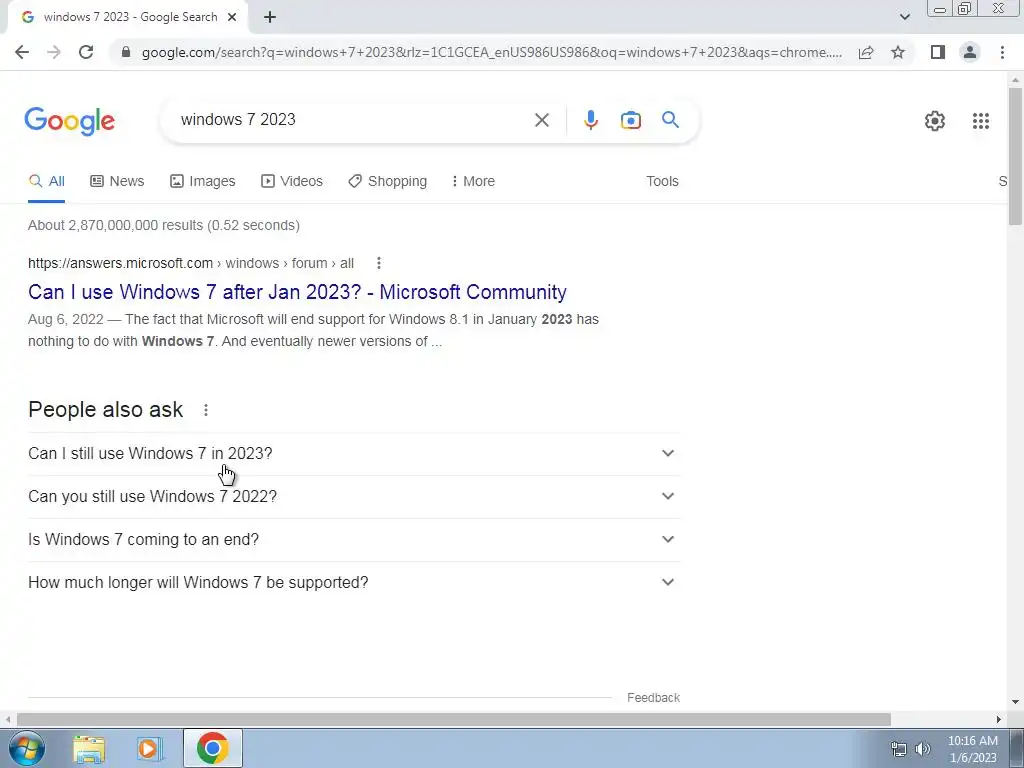The height and width of the screenshot is (768, 1024).
Task: Open the Chrome side panel
Action: pos(938,52)
